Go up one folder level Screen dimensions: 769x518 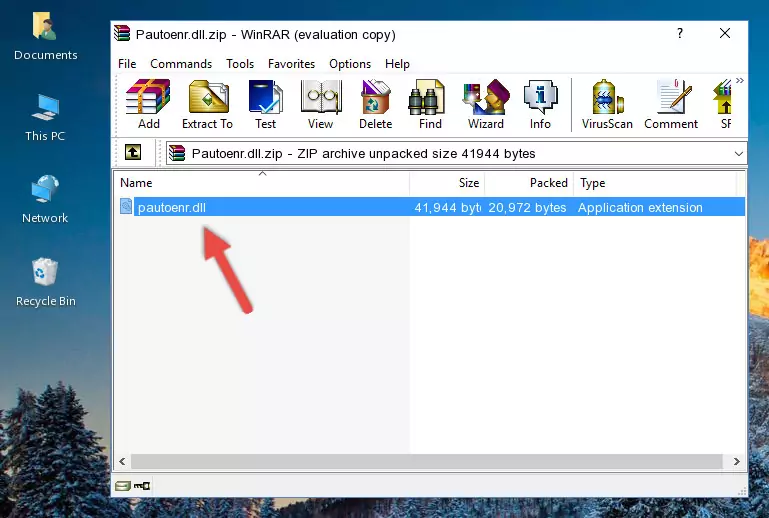click(x=133, y=153)
